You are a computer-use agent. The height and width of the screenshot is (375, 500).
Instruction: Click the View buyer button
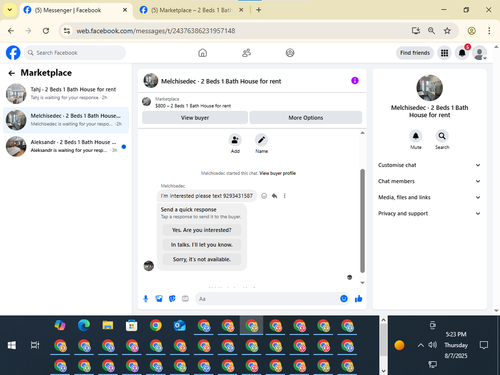[195, 118]
